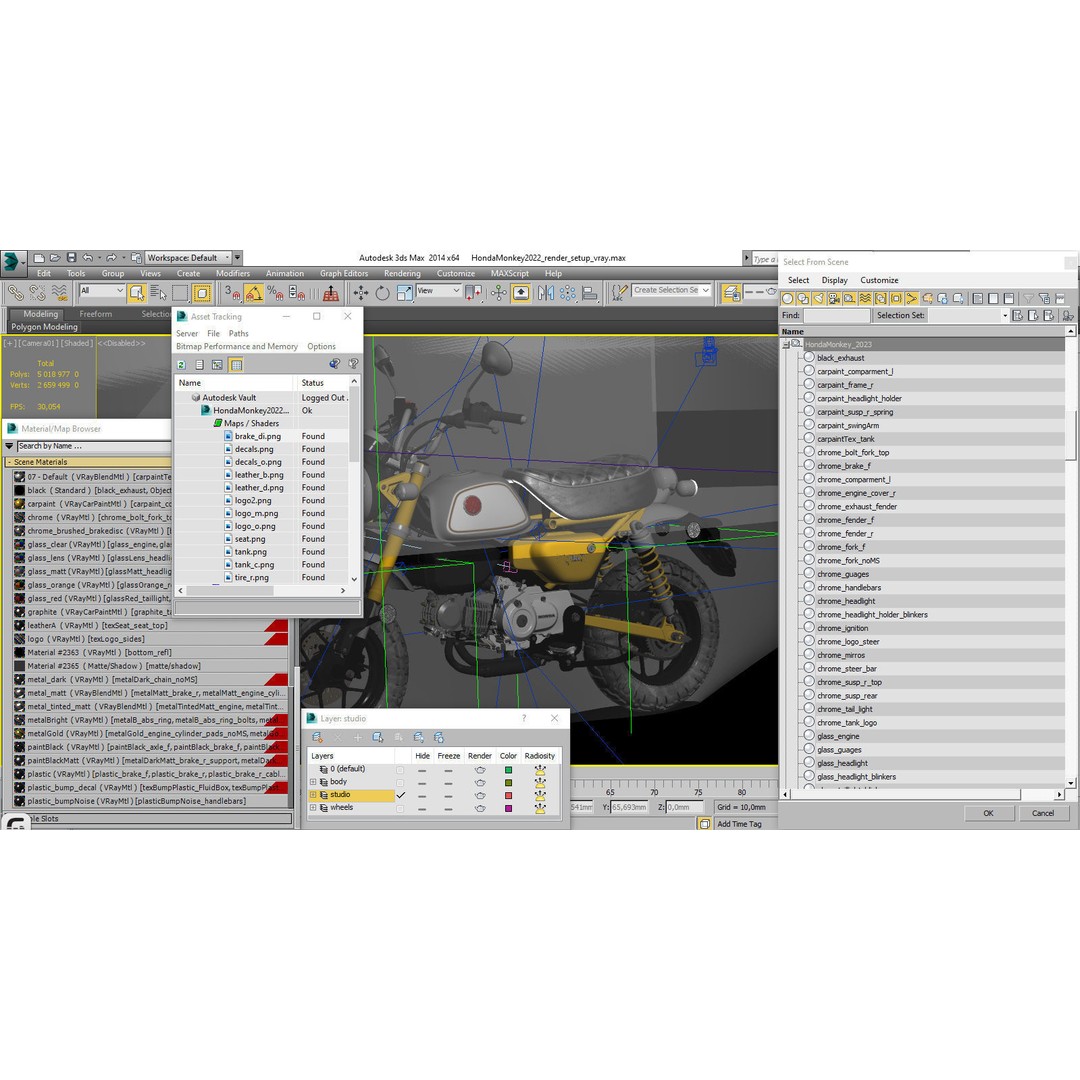Select the Rotate tool in main toolbar
1080x1080 pixels.
pos(382,293)
